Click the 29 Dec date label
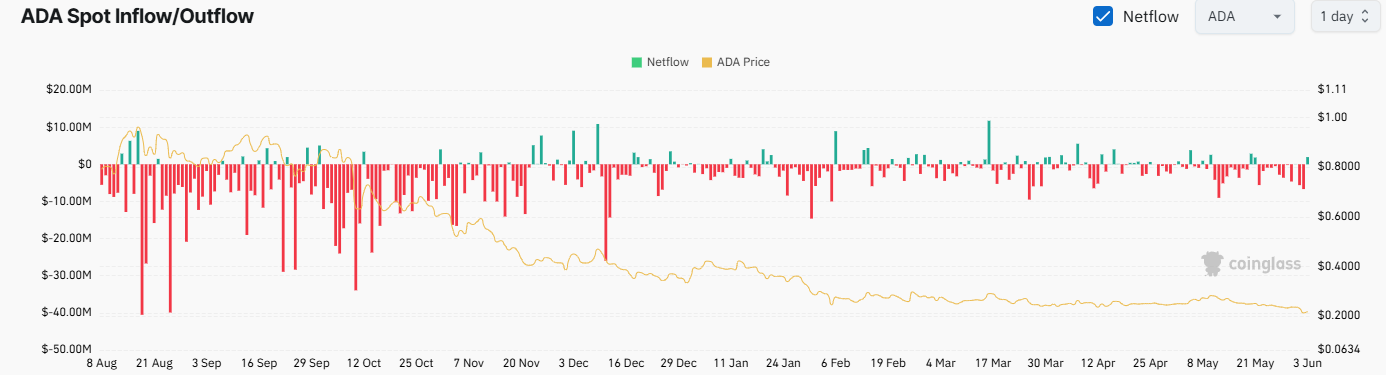This screenshot has width=1386, height=375. point(679,363)
